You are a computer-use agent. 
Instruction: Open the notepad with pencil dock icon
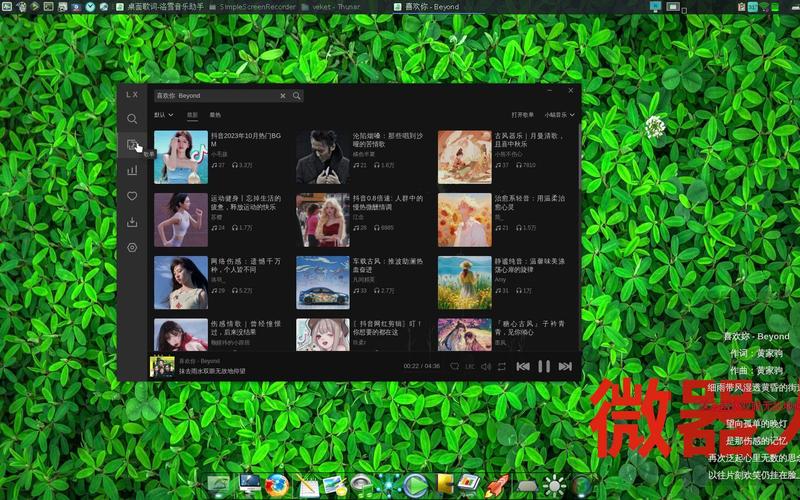pos(307,485)
